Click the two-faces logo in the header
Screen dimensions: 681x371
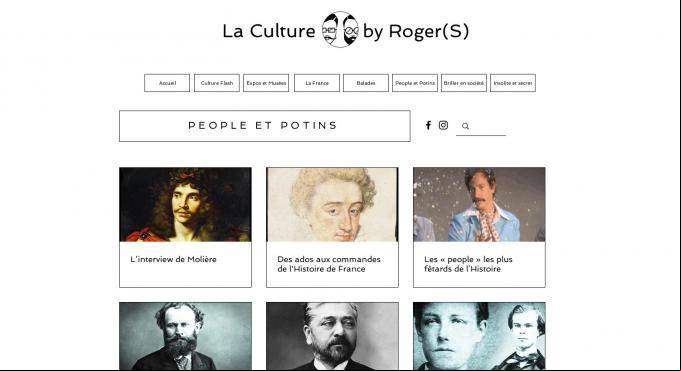pos(340,30)
